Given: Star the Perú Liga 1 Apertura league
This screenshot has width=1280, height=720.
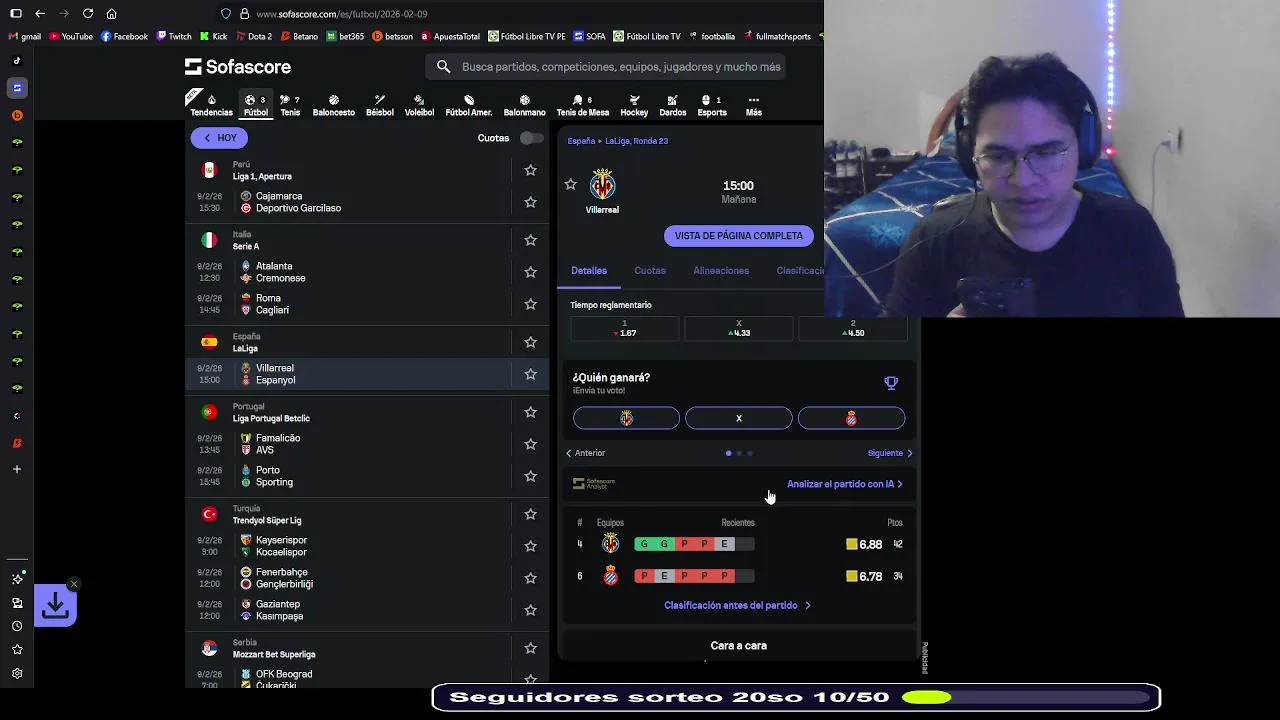Looking at the screenshot, I should 530,170.
